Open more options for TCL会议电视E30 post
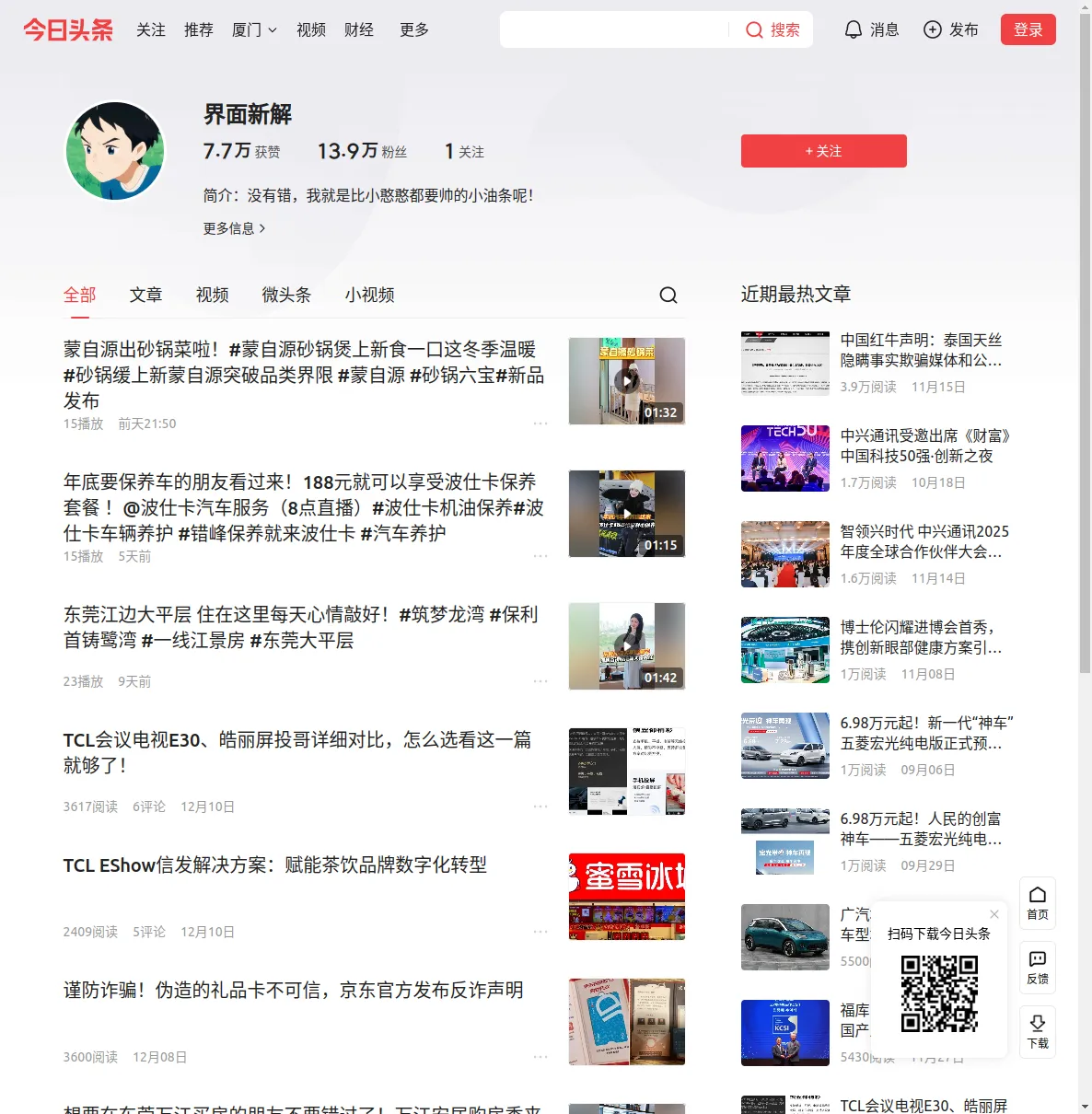This screenshot has height=1114, width=1092. [x=540, y=806]
